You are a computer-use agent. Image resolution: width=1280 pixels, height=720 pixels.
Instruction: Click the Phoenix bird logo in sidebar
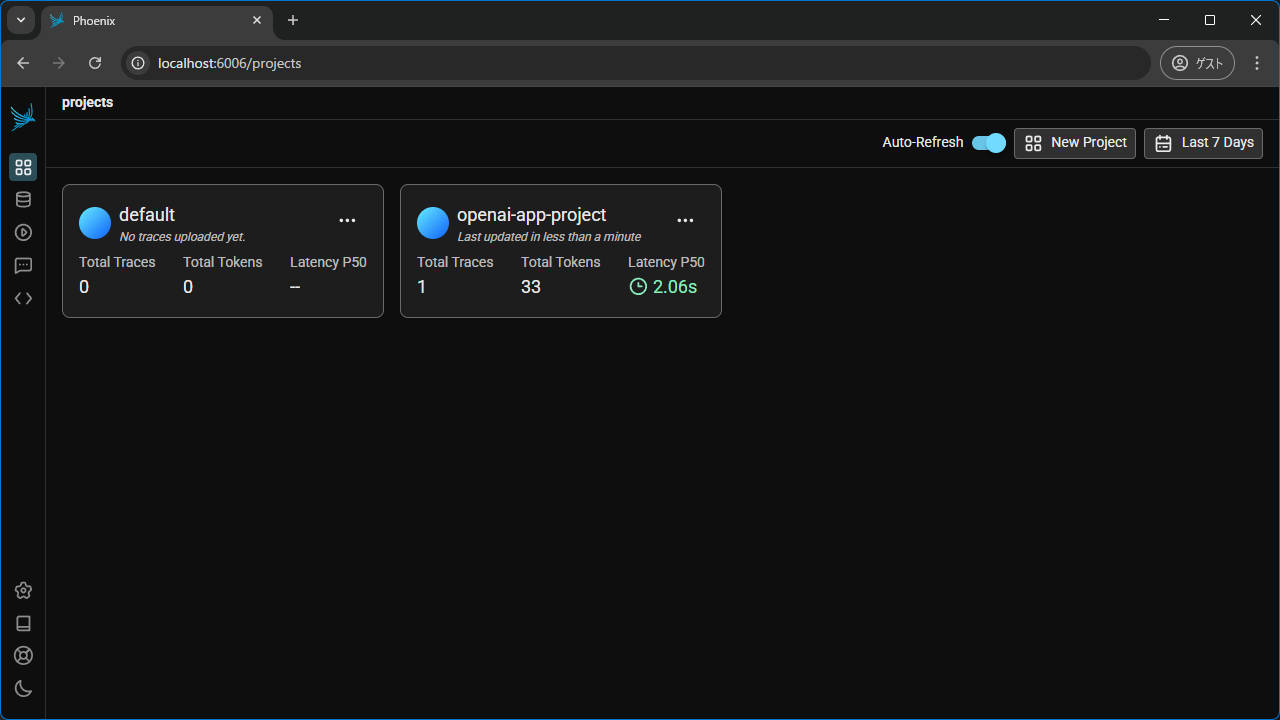click(x=23, y=117)
